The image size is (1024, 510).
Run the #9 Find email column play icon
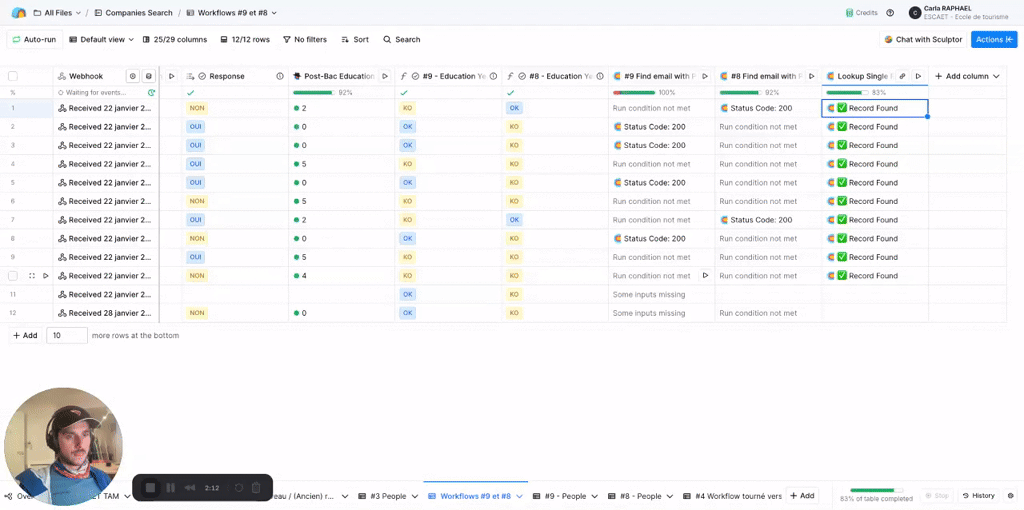point(705,76)
